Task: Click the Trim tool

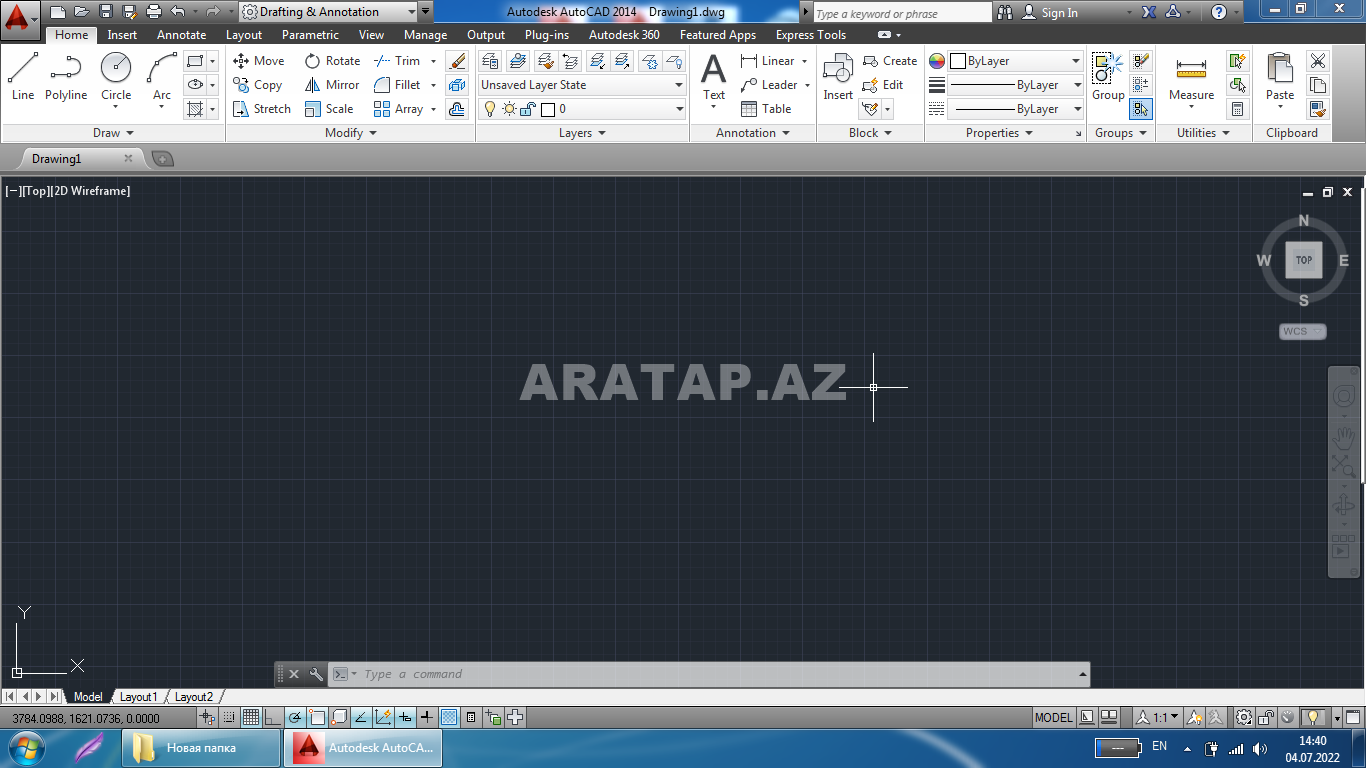Action: point(397,61)
